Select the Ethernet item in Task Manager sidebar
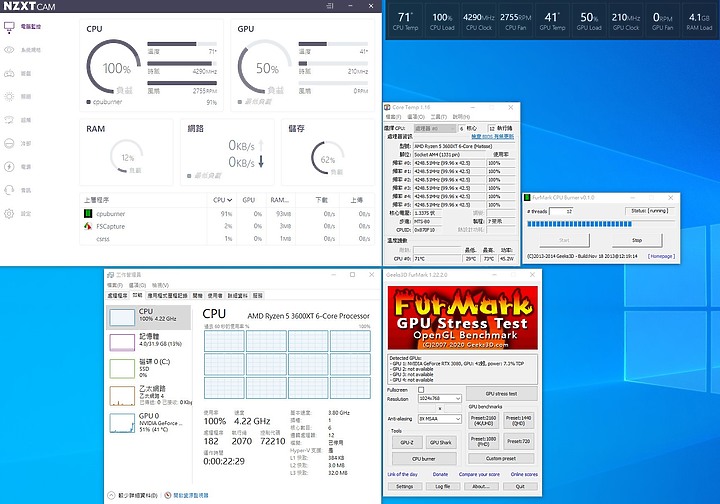The height and width of the screenshot is (504, 720). 149,395
